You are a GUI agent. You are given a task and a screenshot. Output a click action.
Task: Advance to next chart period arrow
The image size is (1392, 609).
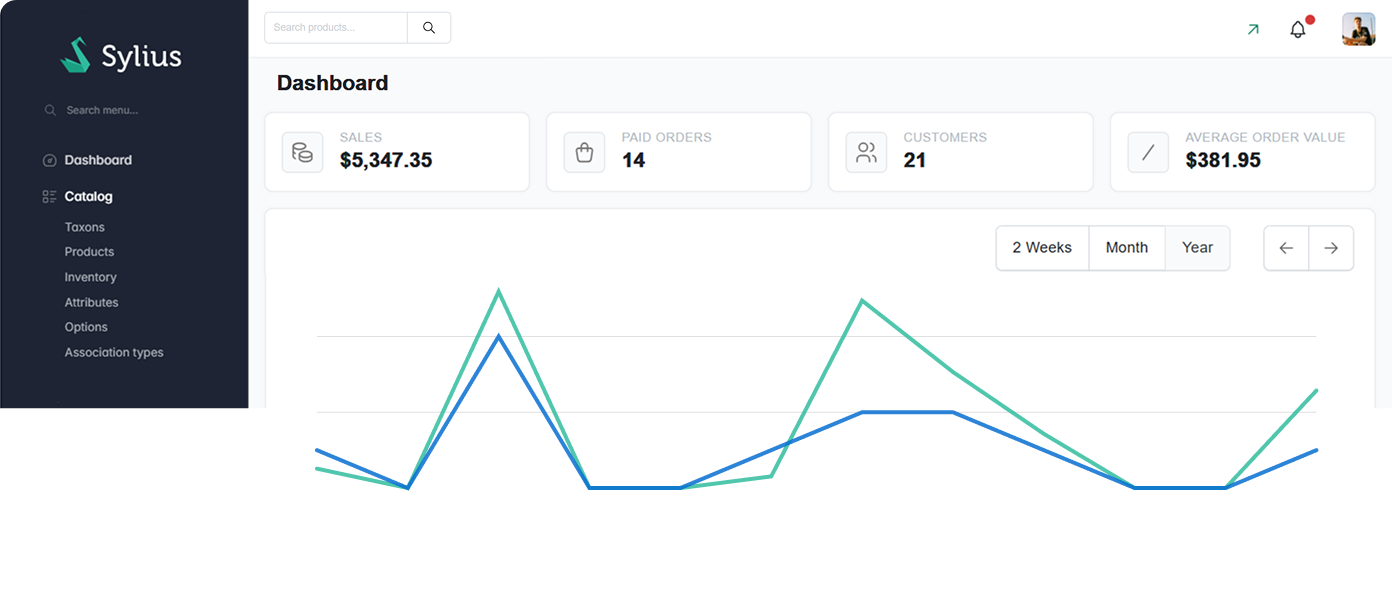click(x=1331, y=247)
